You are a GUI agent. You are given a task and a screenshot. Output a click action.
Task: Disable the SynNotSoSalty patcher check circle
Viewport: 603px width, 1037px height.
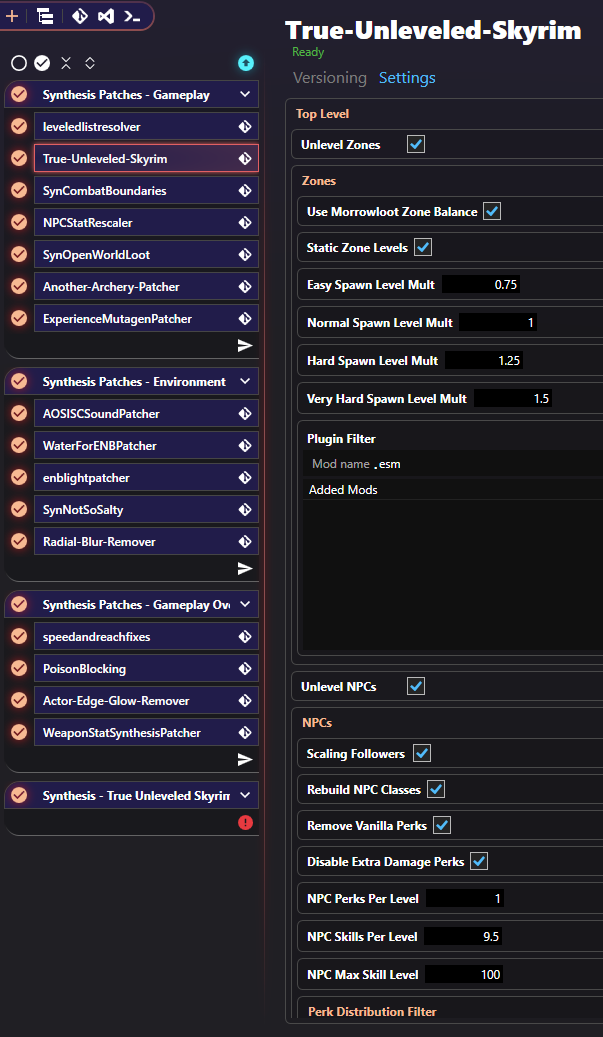pyautogui.click(x=19, y=509)
